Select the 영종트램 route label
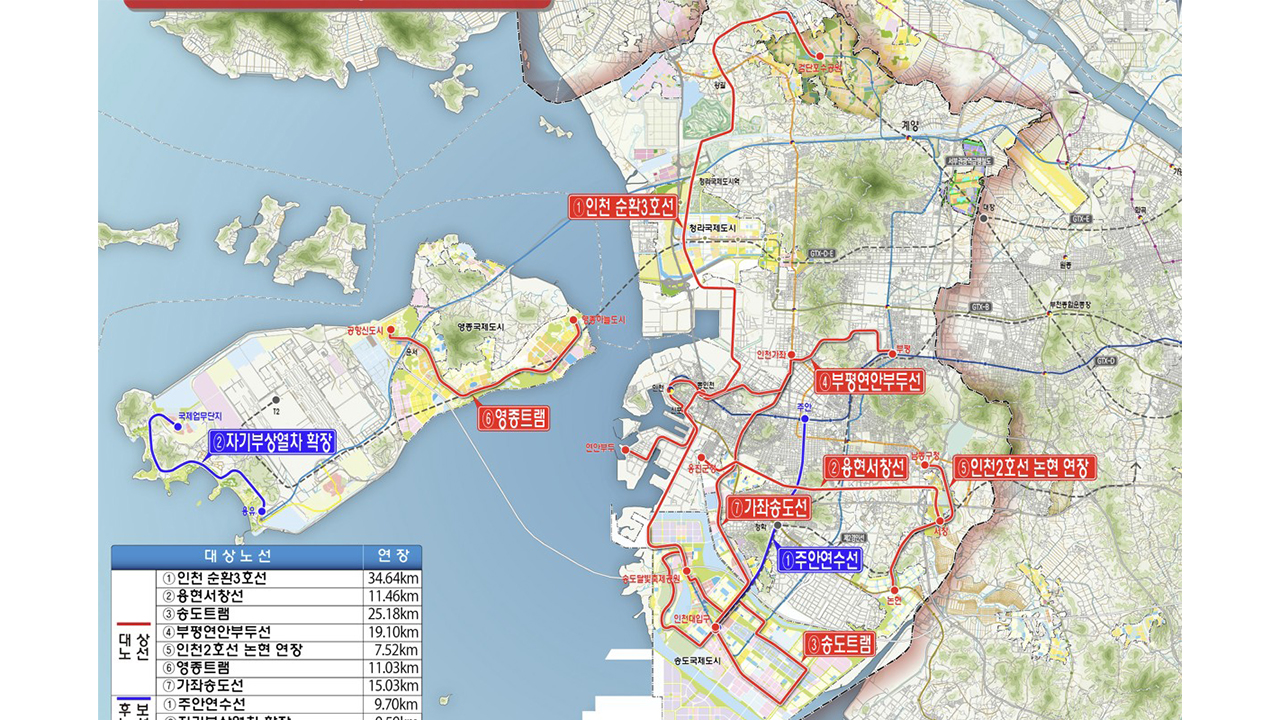1280x720 pixels. tap(514, 417)
